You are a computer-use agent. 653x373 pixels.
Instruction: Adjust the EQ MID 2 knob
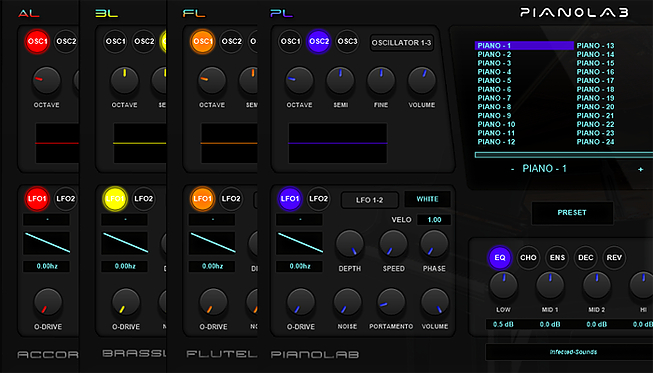click(596, 286)
